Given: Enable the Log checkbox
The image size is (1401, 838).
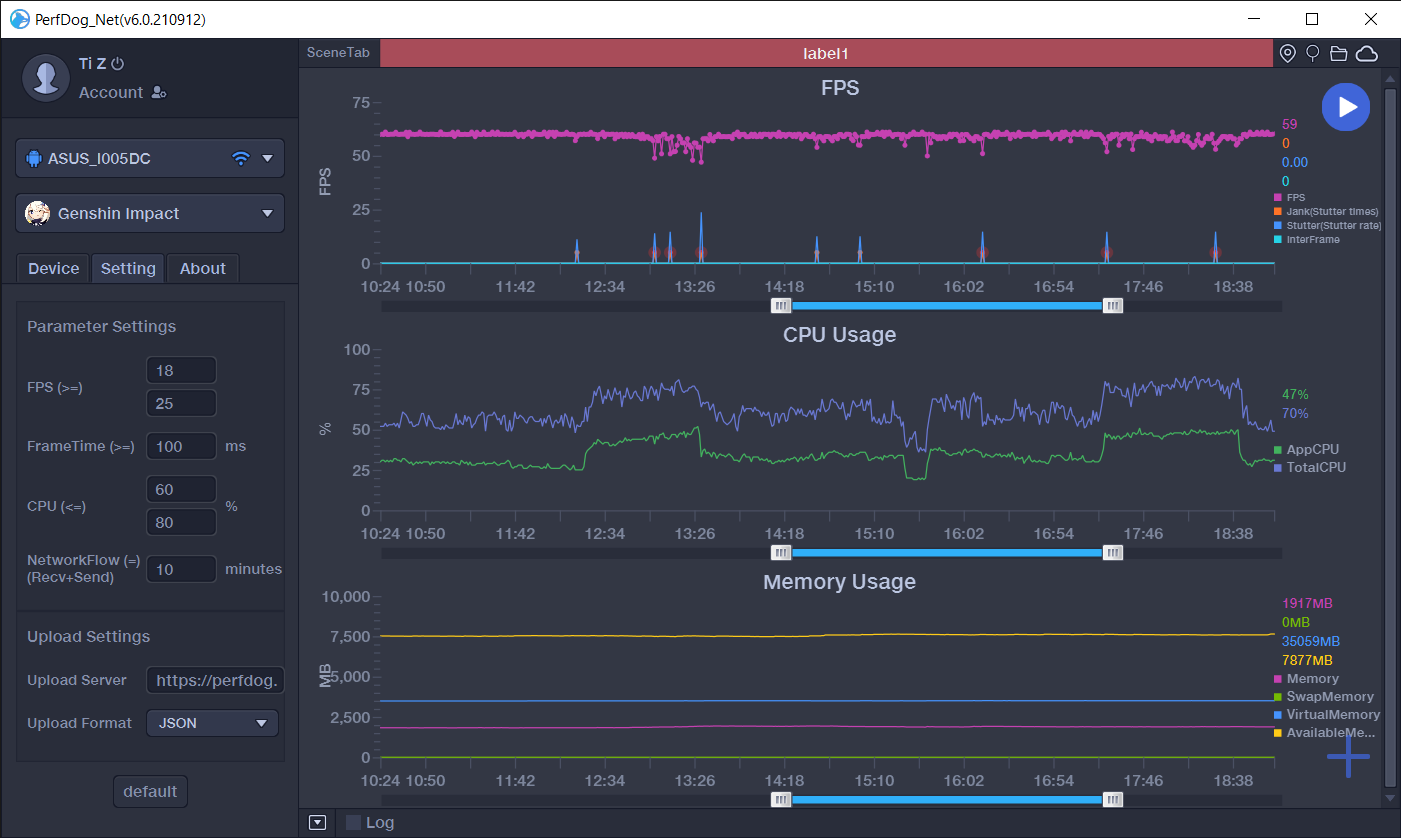Looking at the screenshot, I should [x=353, y=823].
